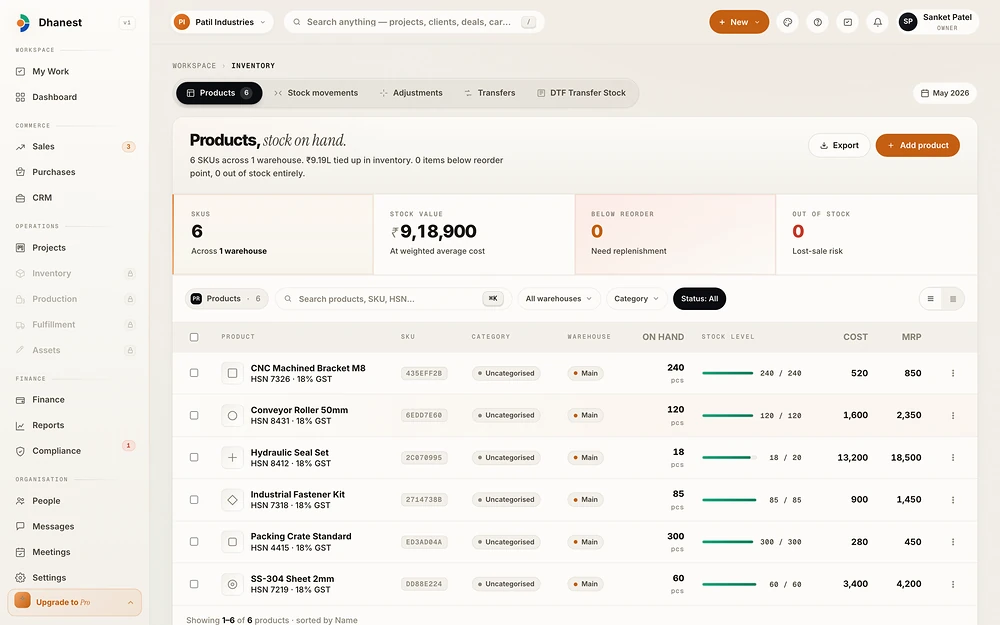
Task: Open the theme palette icon in header
Action: tap(788, 22)
